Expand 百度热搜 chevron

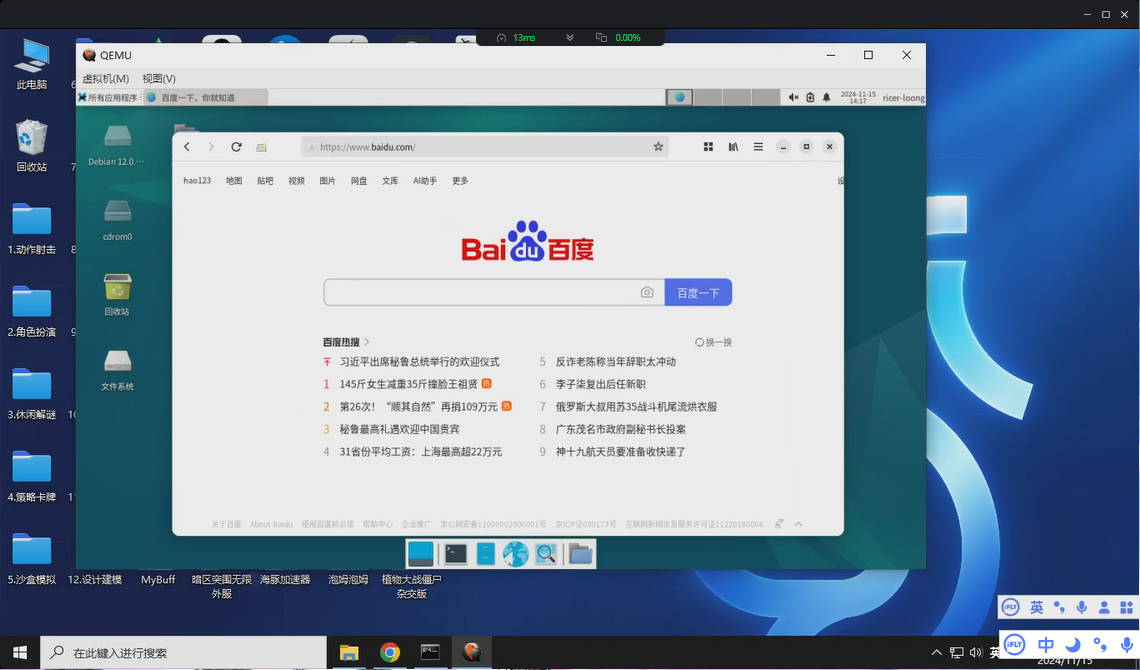(367, 342)
